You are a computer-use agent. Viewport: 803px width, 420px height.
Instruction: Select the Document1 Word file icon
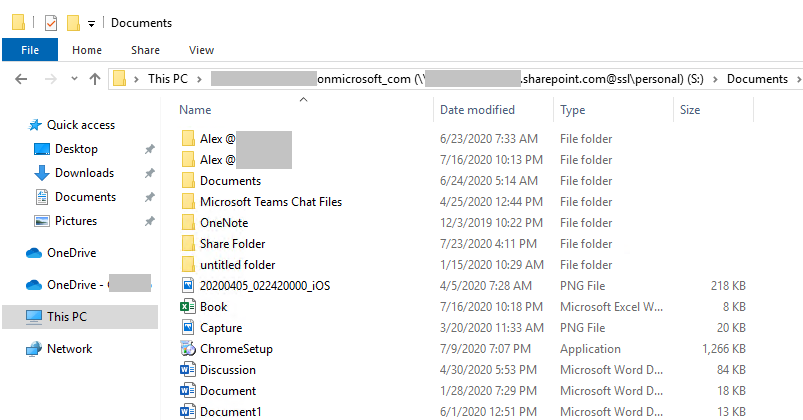(x=187, y=412)
